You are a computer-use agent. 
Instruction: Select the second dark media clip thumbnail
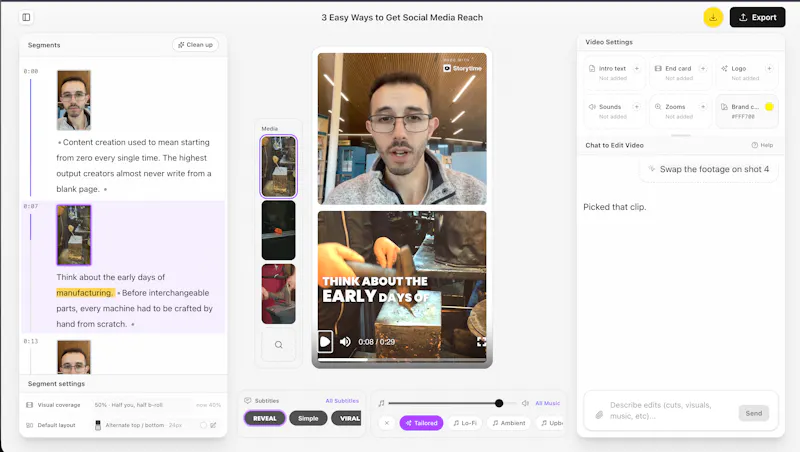279,230
